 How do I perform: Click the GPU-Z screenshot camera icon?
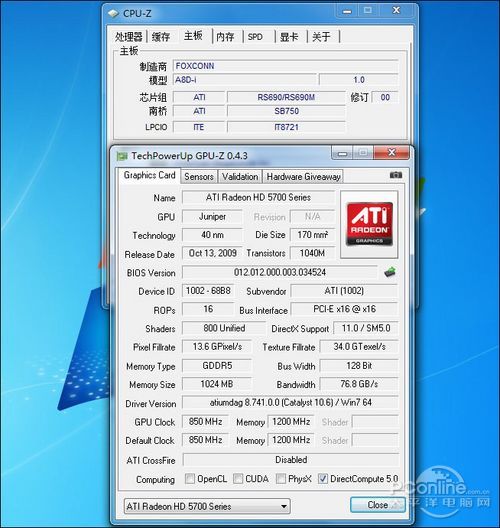(x=396, y=175)
